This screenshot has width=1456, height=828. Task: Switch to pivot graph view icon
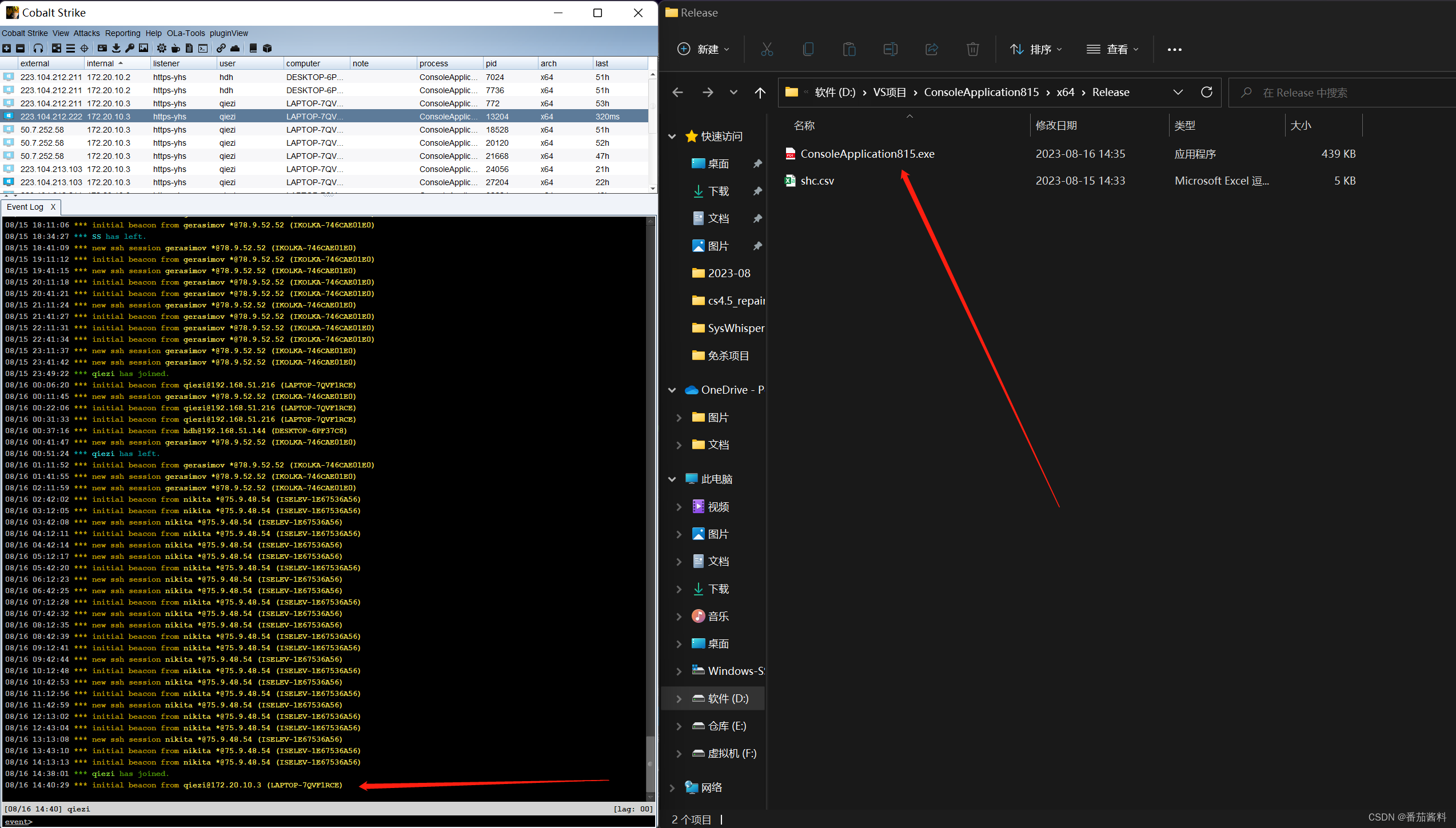[x=57, y=49]
